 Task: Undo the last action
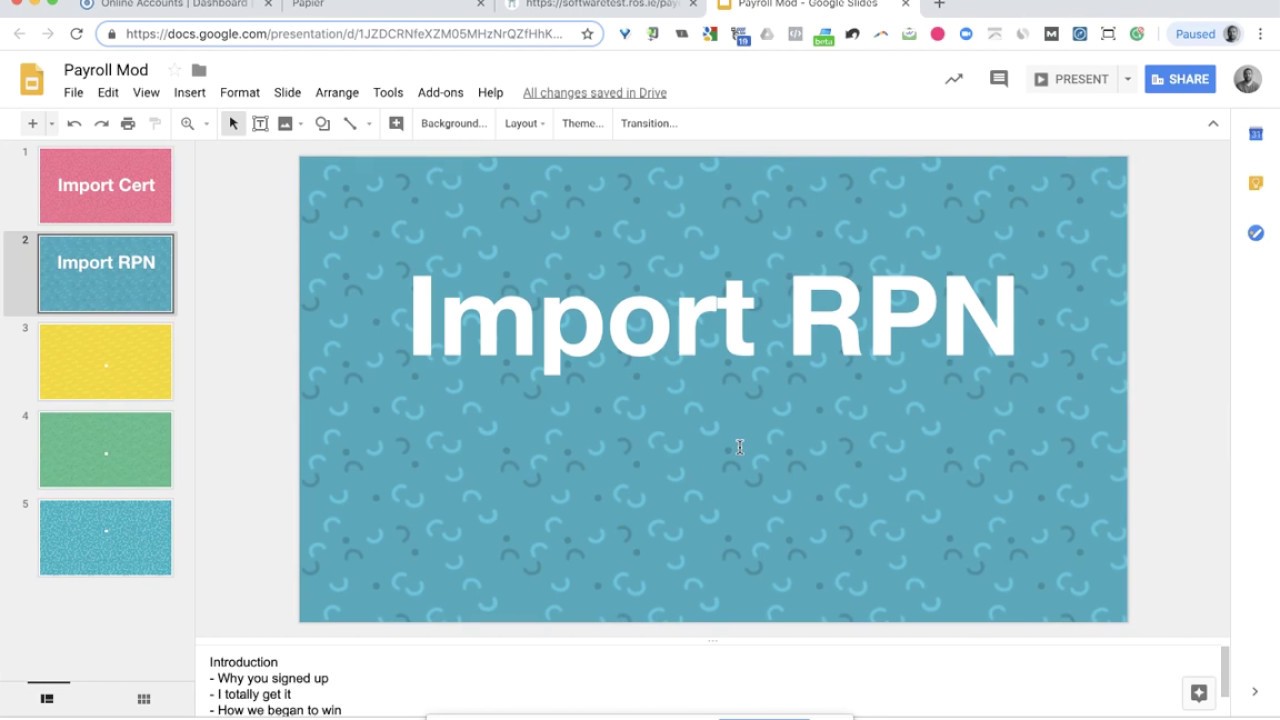[x=74, y=123]
